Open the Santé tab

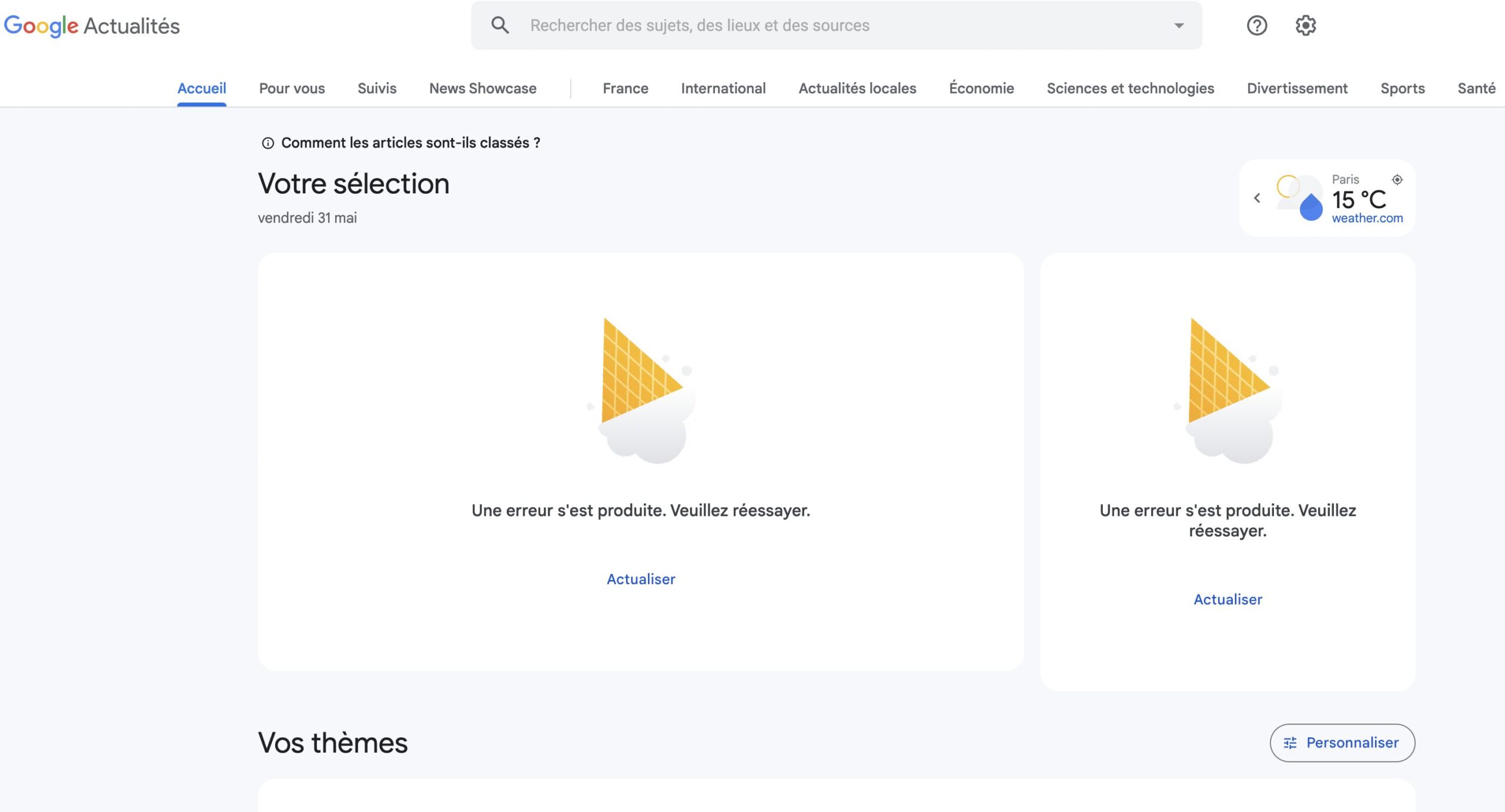pyautogui.click(x=1476, y=88)
